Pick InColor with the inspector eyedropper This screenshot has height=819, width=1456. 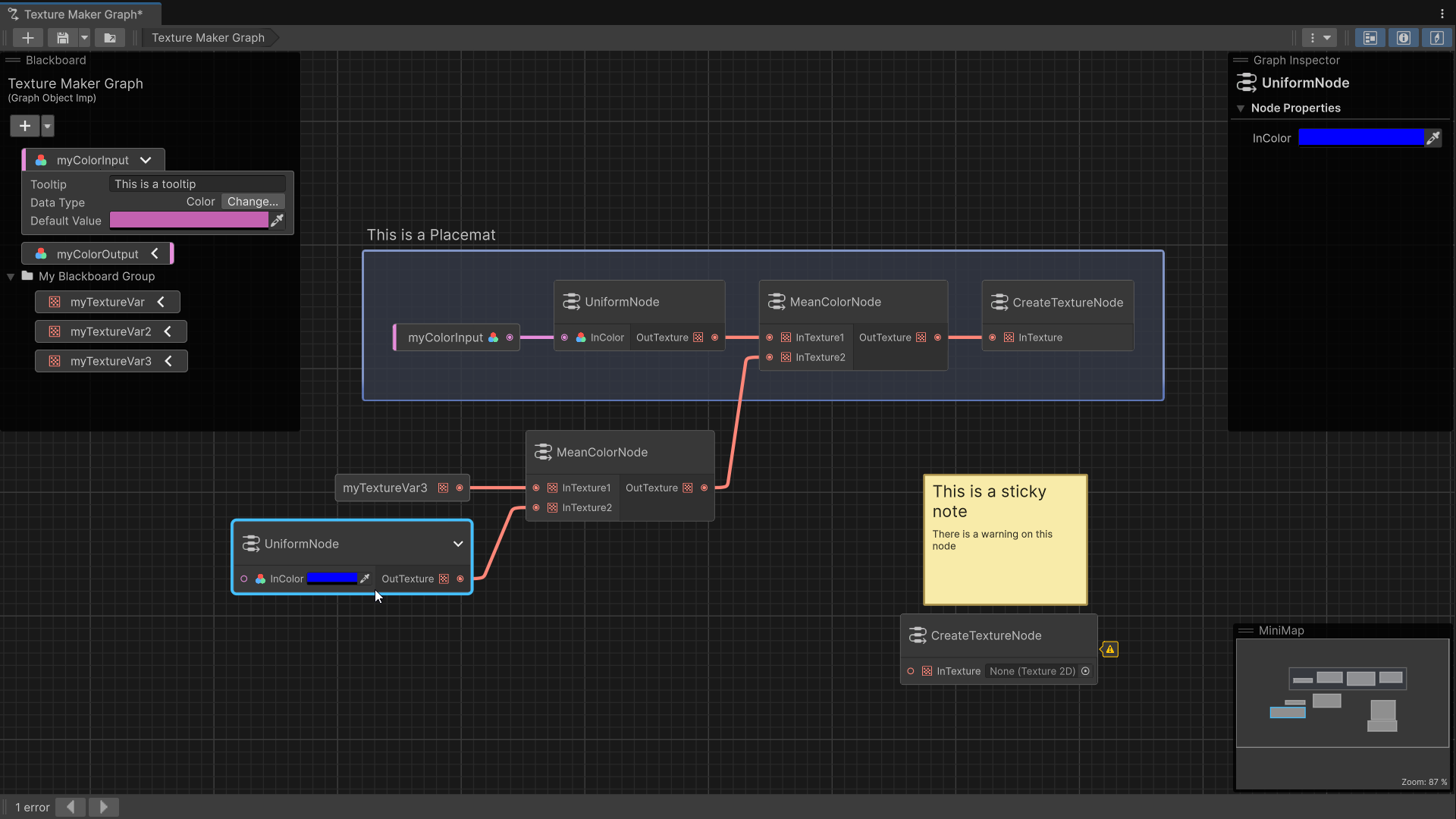[1435, 137]
